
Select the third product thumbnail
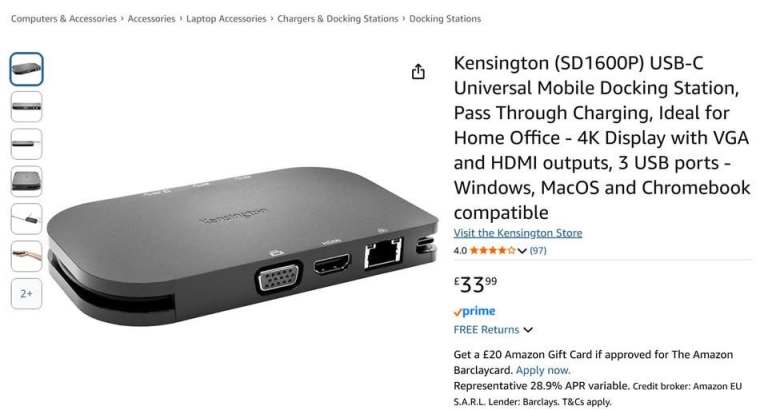tap(26, 144)
